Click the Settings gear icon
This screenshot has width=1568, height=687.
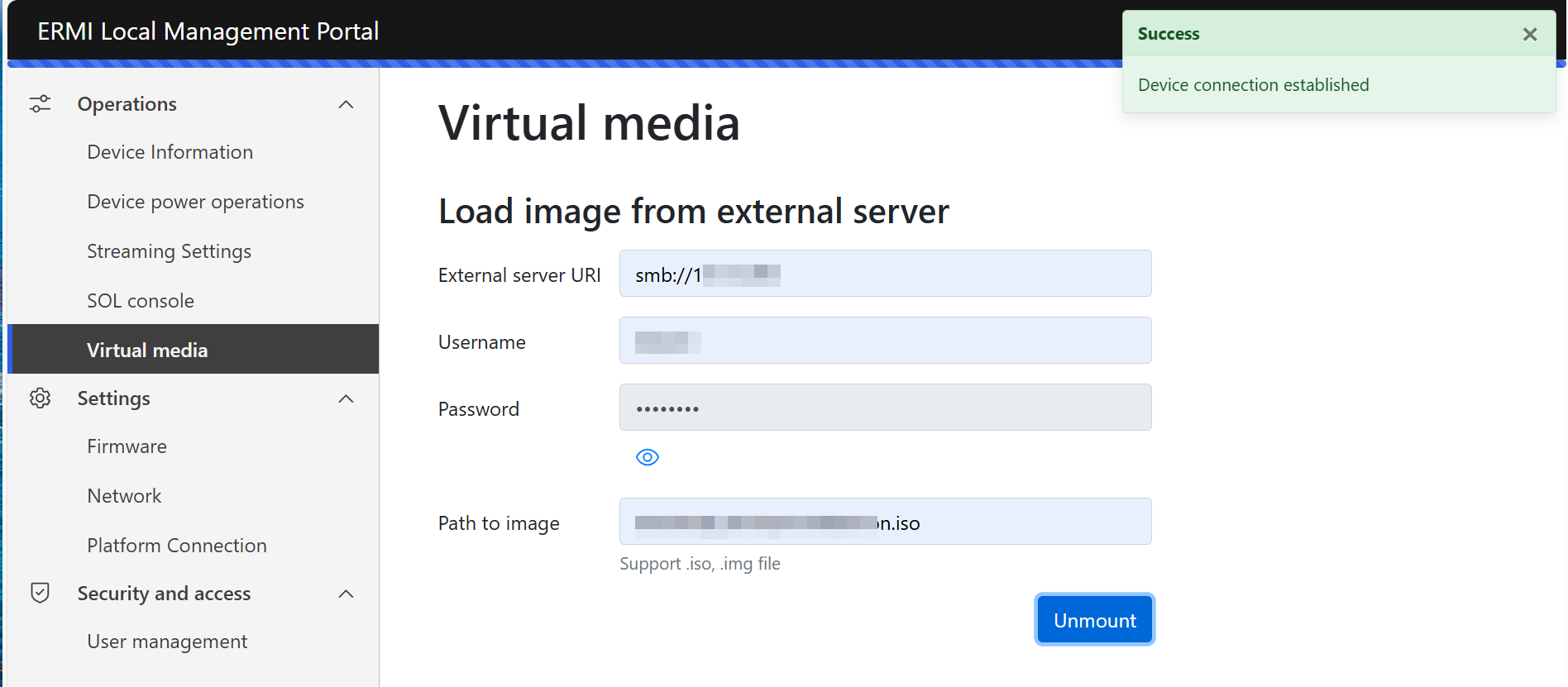[40, 398]
